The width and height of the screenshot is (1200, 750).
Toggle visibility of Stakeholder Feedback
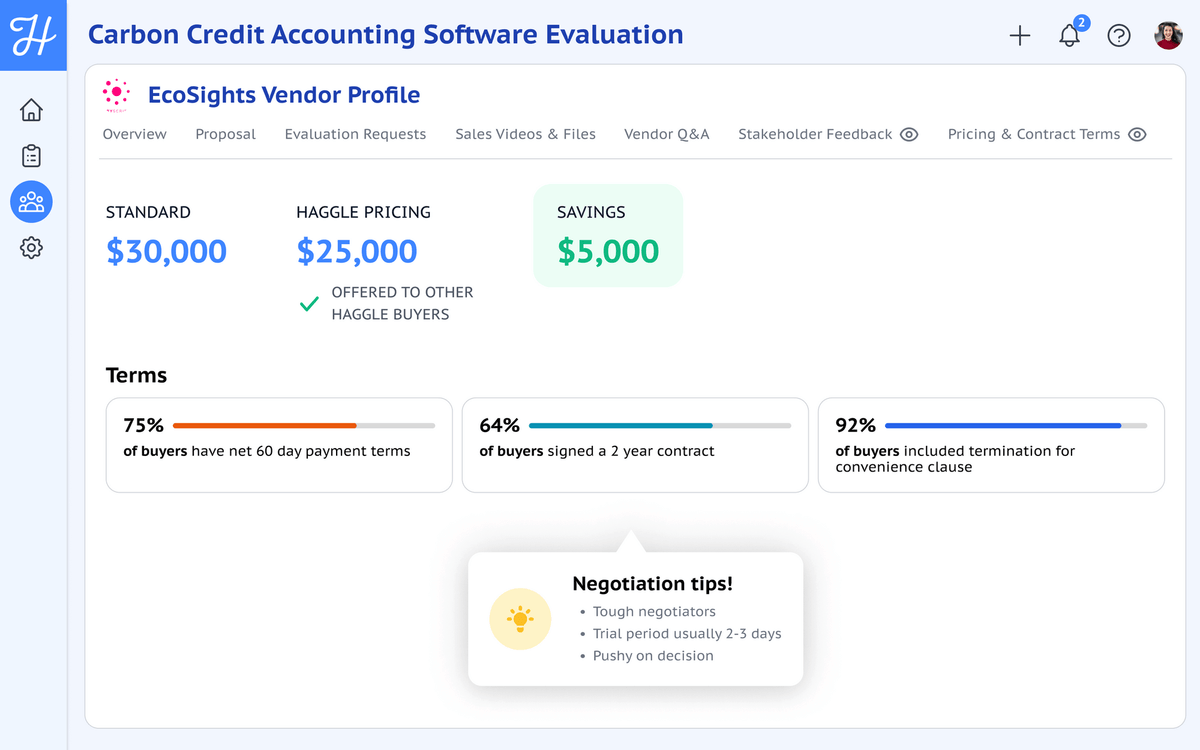pyautogui.click(x=909, y=134)
